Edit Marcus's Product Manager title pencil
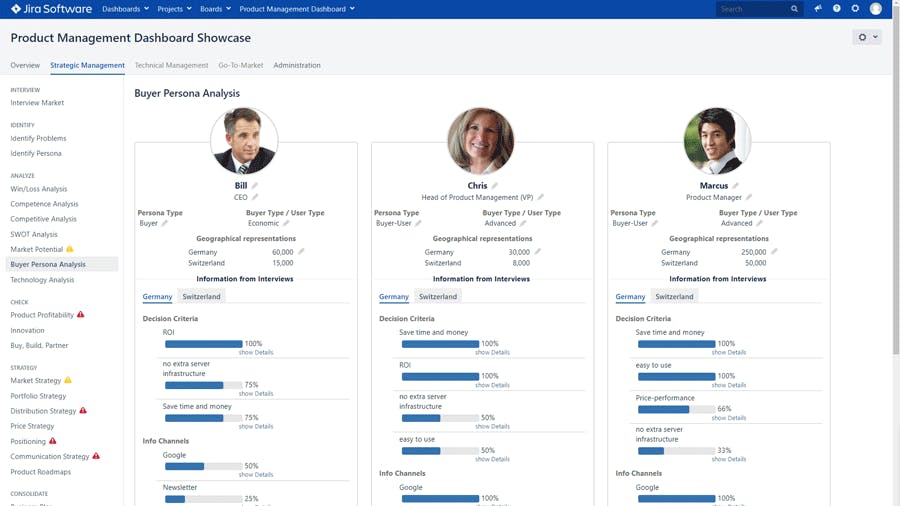Screen dimensions: 900x506 pyautogui.click(x=749, y=197)
